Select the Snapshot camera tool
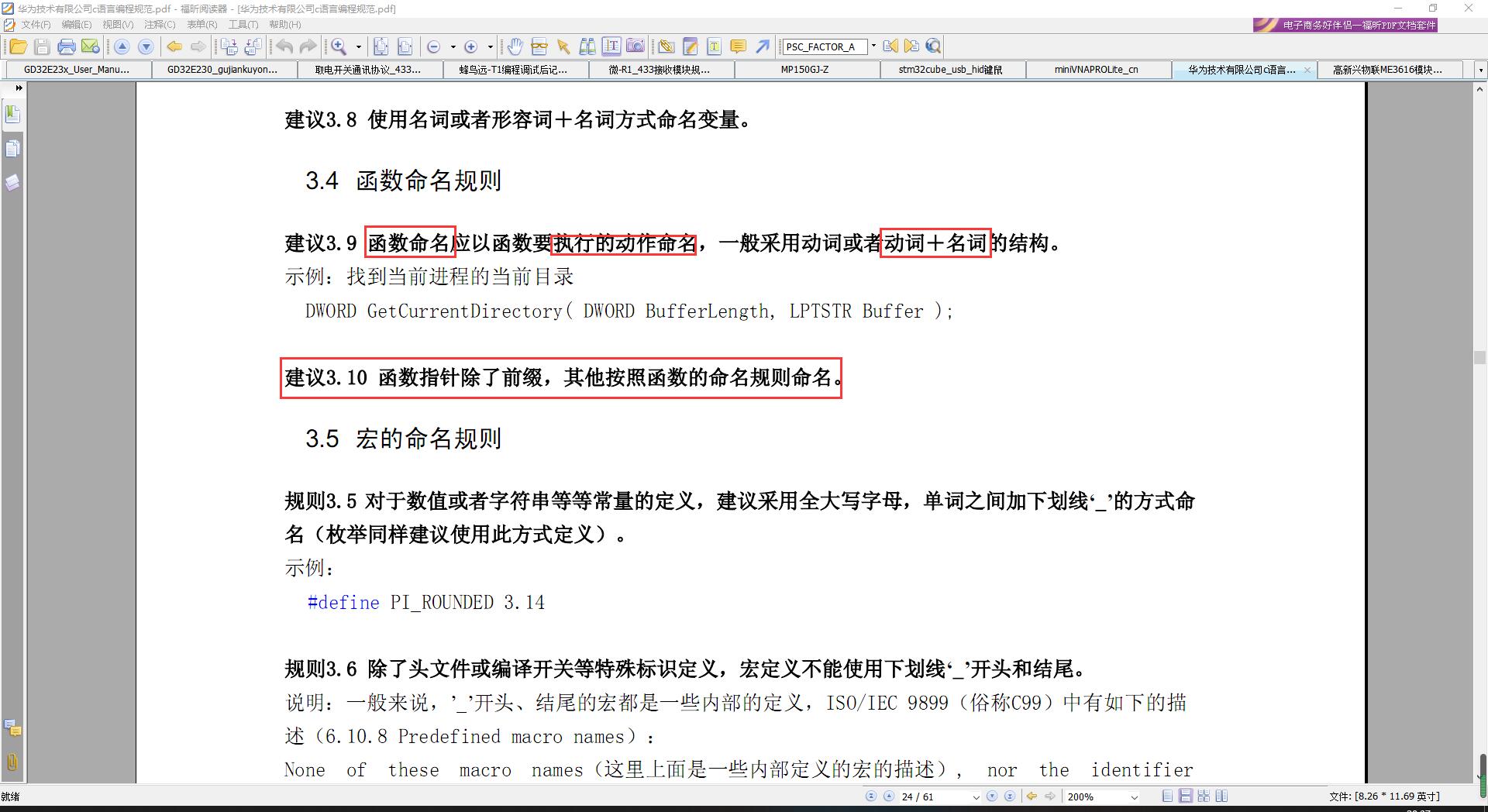The width and height of the screenshot is (1488, 812). pos(635,46)
